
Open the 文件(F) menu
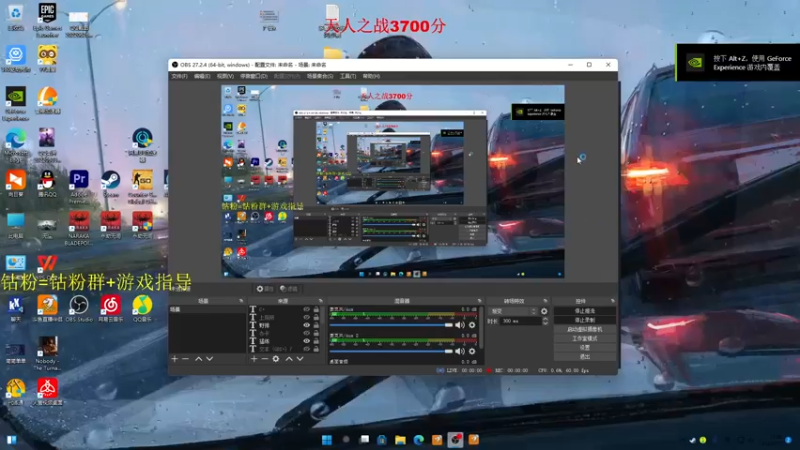(180, 76)
